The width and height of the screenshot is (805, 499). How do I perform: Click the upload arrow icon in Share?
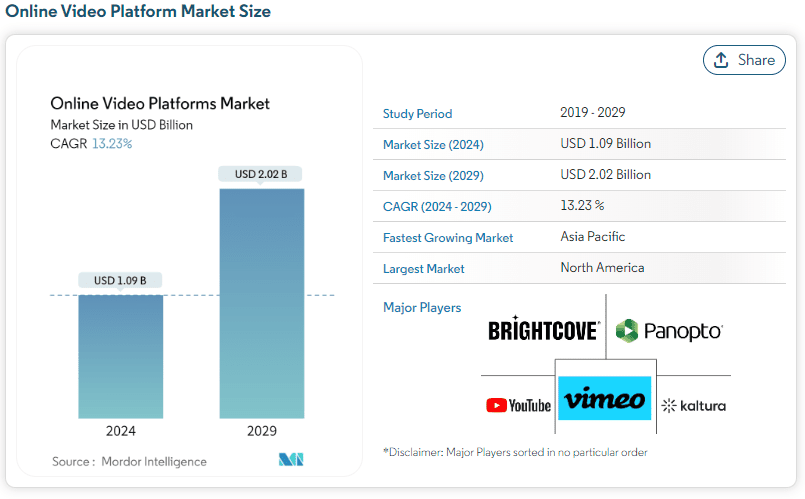[x=721, y=60]
